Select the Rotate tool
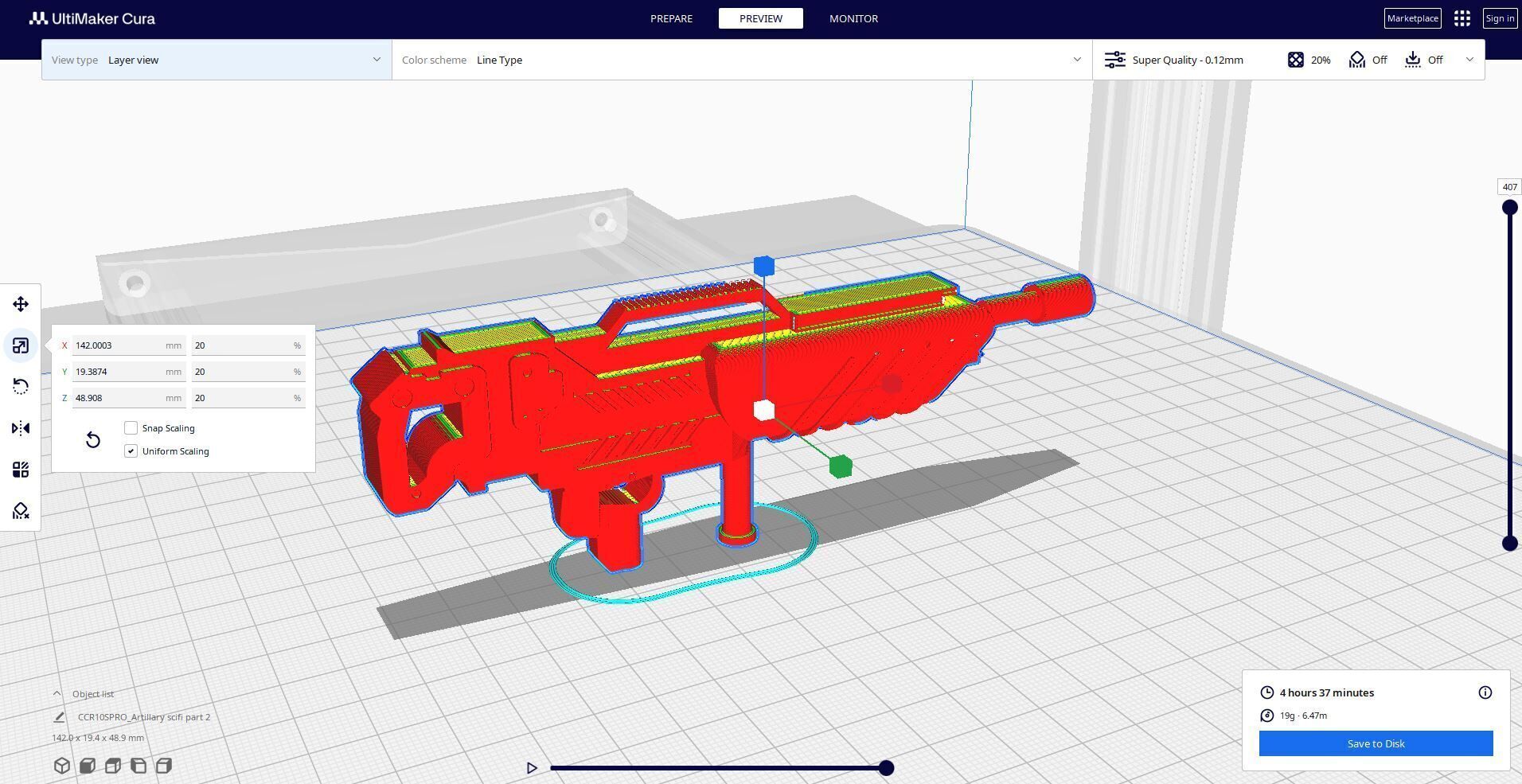 point(21,387)
